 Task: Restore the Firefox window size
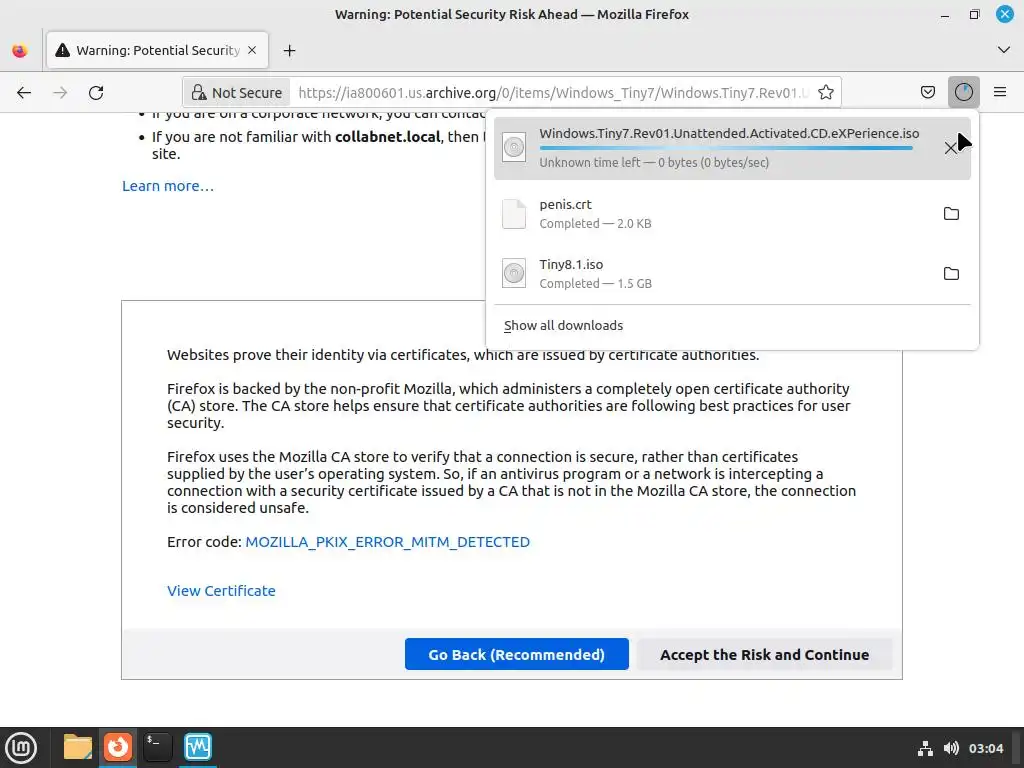pyautogui.click(x=974, y=14)
